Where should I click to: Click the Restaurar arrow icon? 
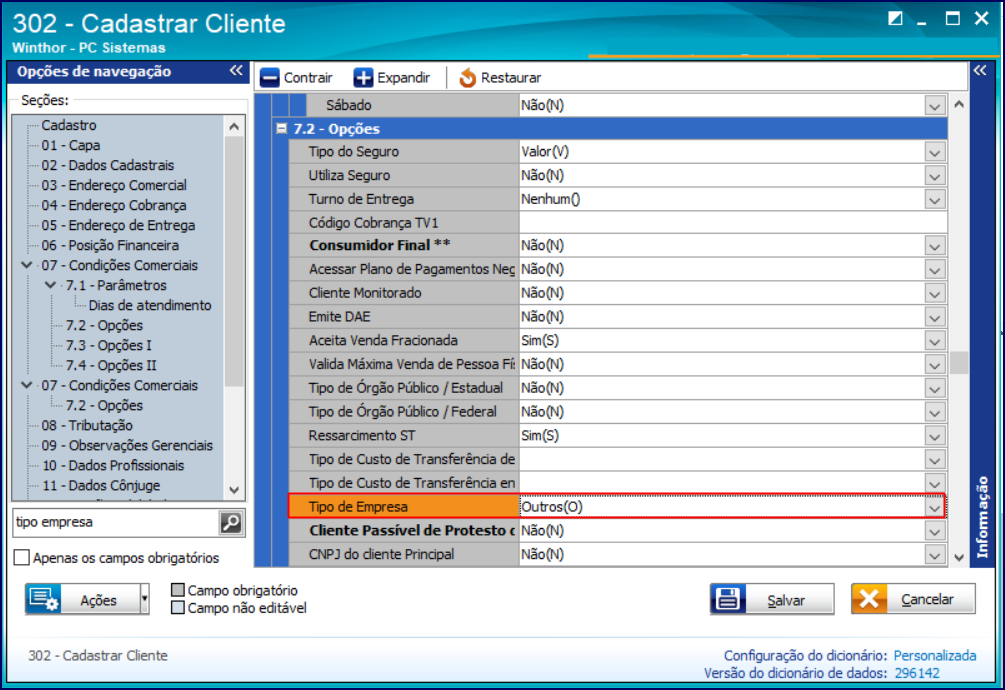click(467, 78)
